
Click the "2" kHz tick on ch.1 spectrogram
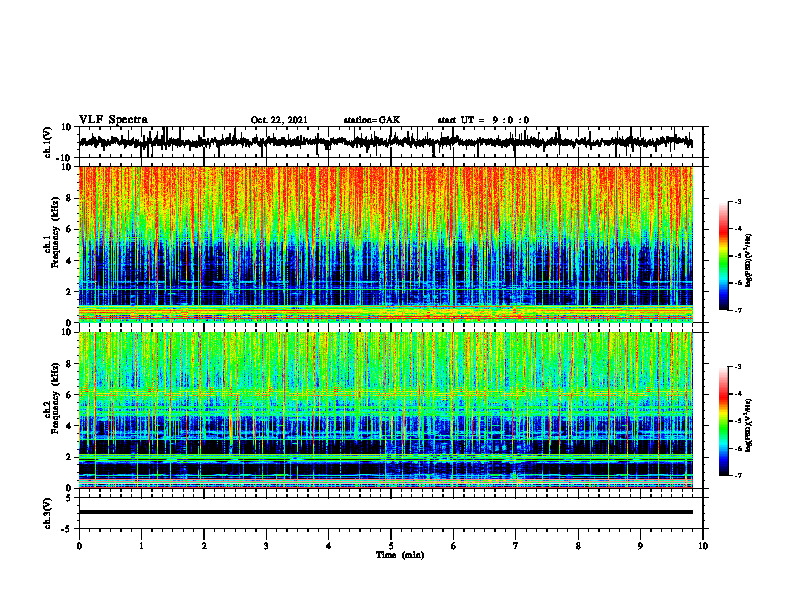69,292
